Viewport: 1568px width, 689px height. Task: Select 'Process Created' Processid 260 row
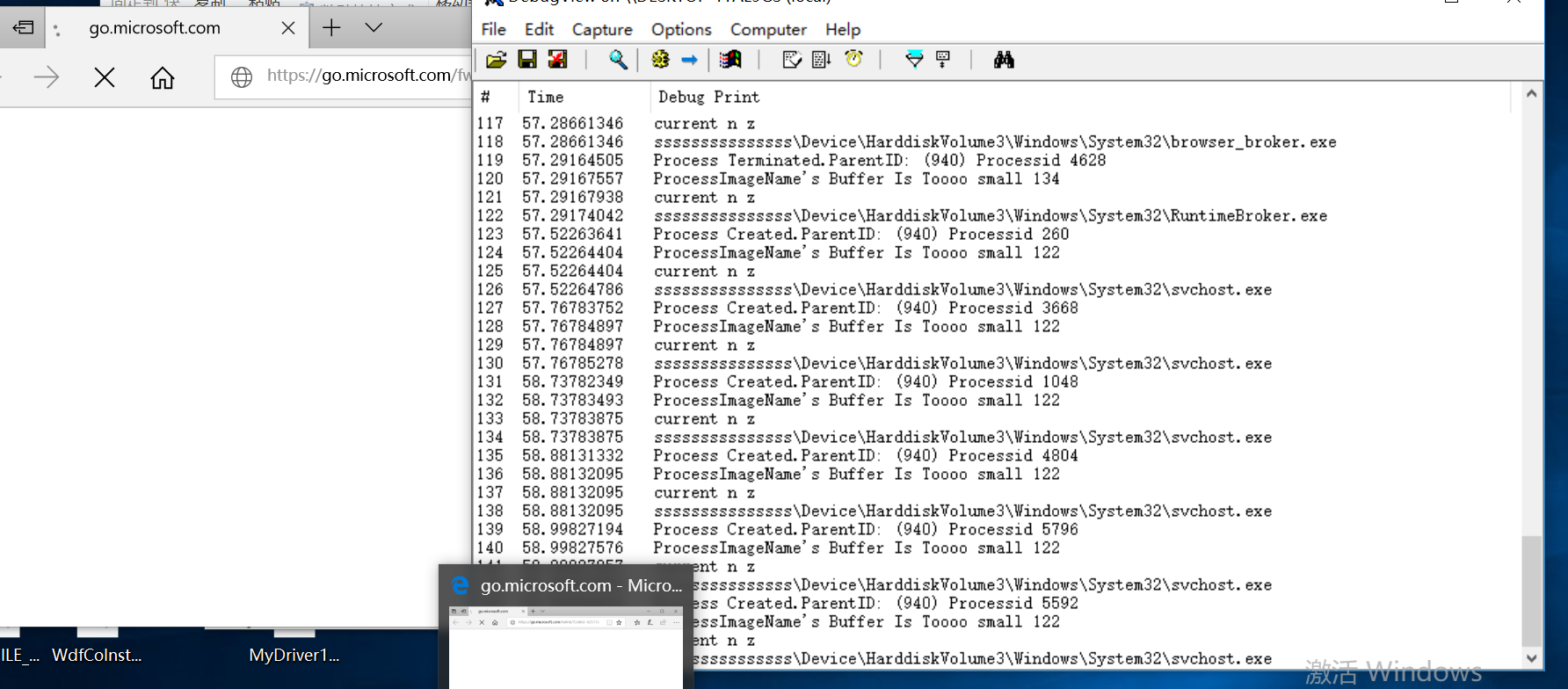994,235
